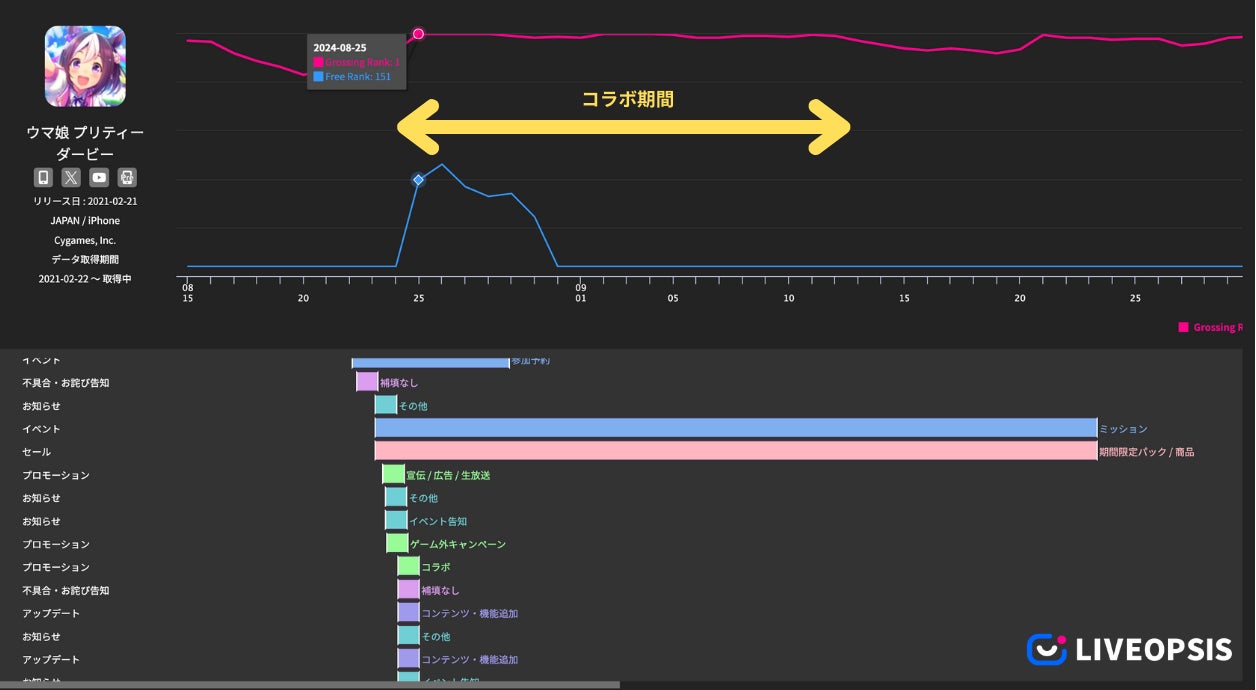Click the イベント label on ミッション row

tap(42, 429)
